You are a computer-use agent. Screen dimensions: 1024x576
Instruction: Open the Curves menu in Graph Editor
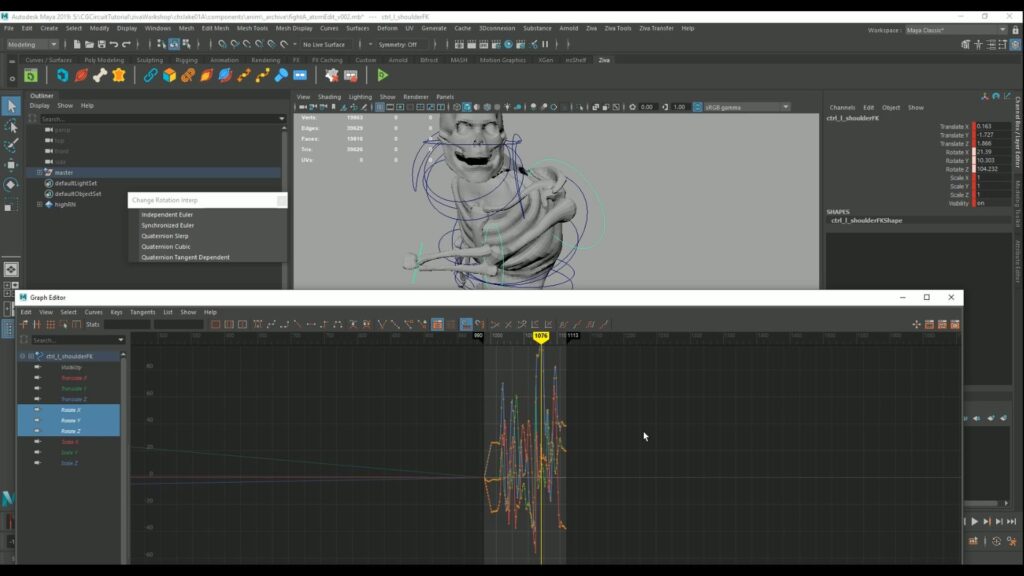[x=93, y=312]
